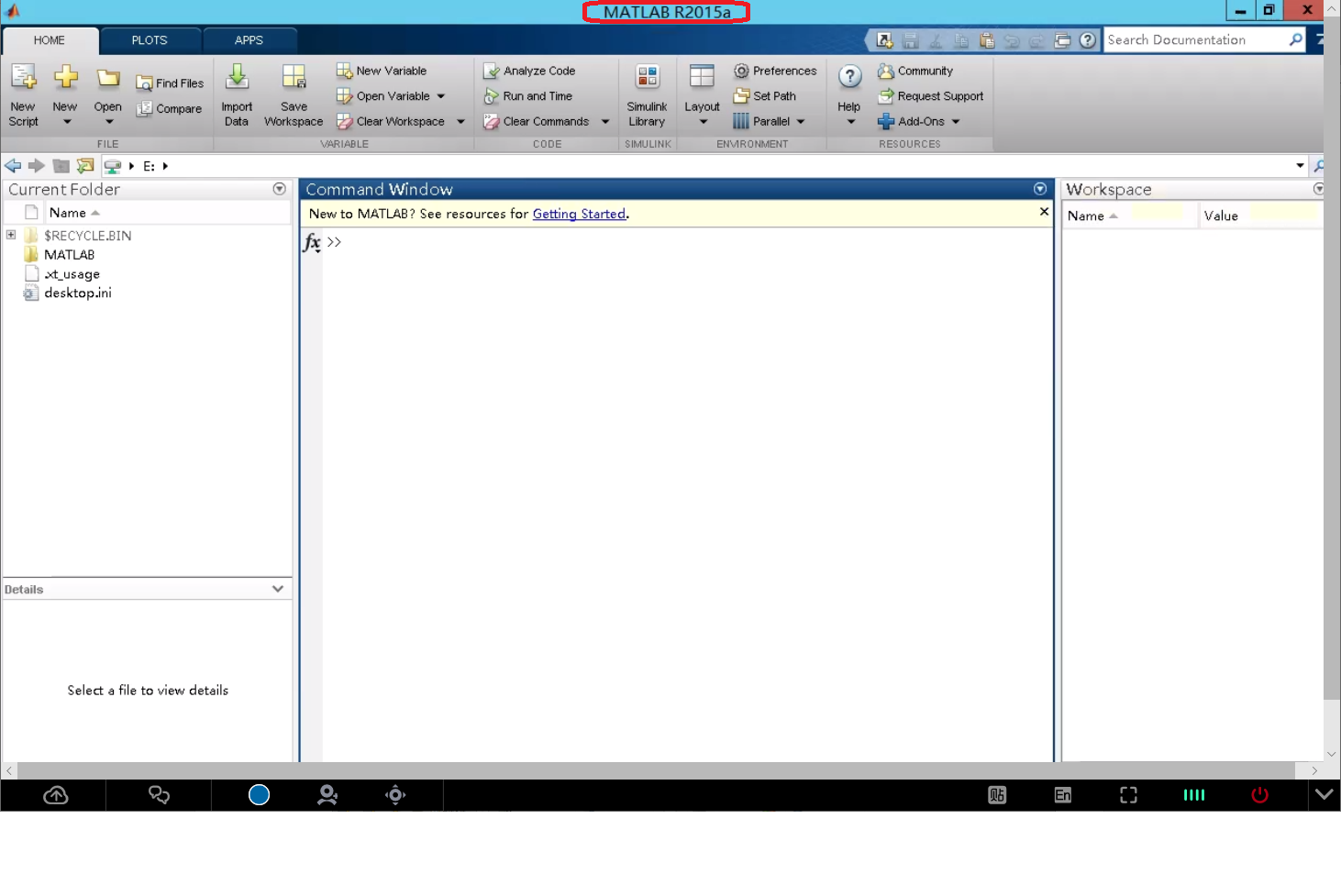Open the Community link in Resources
The width and height of the screenshot is (1341, 896).
click(x=915, y=71)
